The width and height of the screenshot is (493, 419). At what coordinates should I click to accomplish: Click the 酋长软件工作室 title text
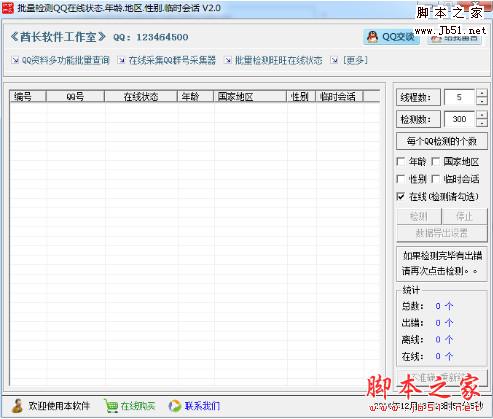tap(58, 37)
